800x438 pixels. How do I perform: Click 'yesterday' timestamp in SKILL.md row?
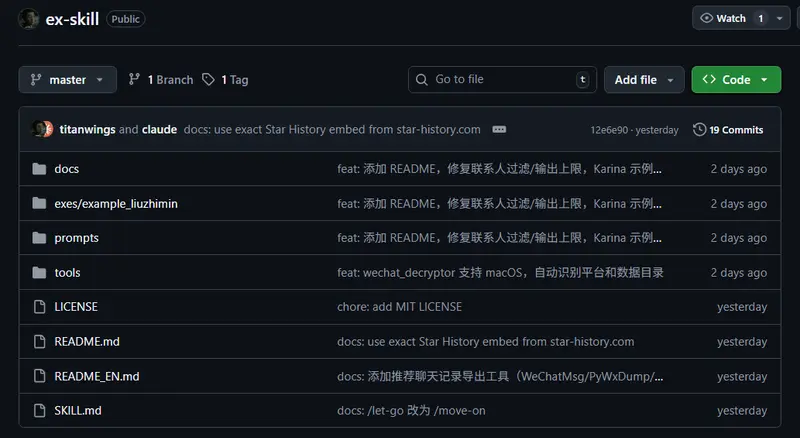tap(742, 410)
